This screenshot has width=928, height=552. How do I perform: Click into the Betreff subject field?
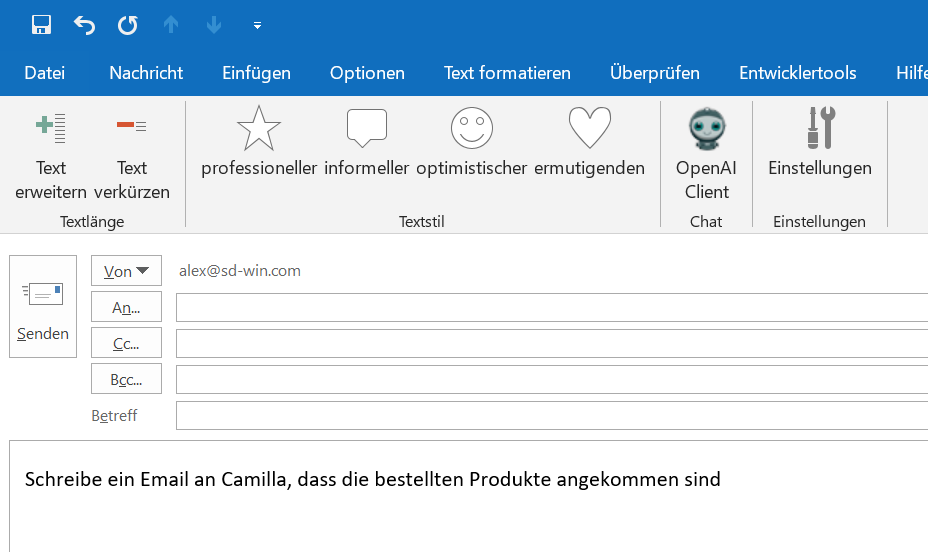point(552,415)
